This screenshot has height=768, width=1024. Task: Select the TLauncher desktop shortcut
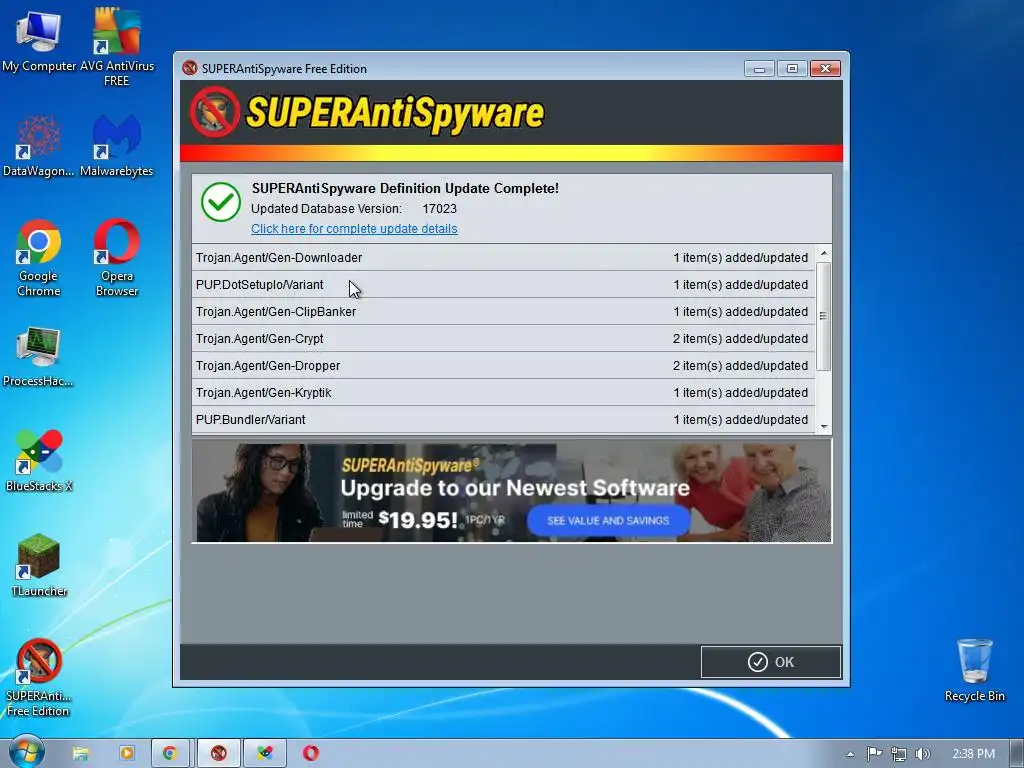[39, 566]
